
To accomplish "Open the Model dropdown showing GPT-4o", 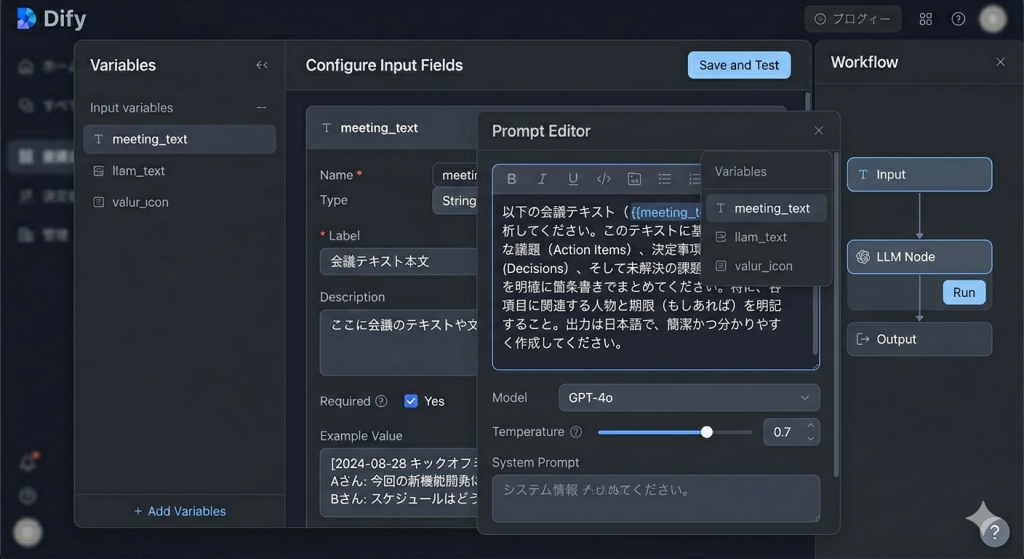I will [687, 398].
